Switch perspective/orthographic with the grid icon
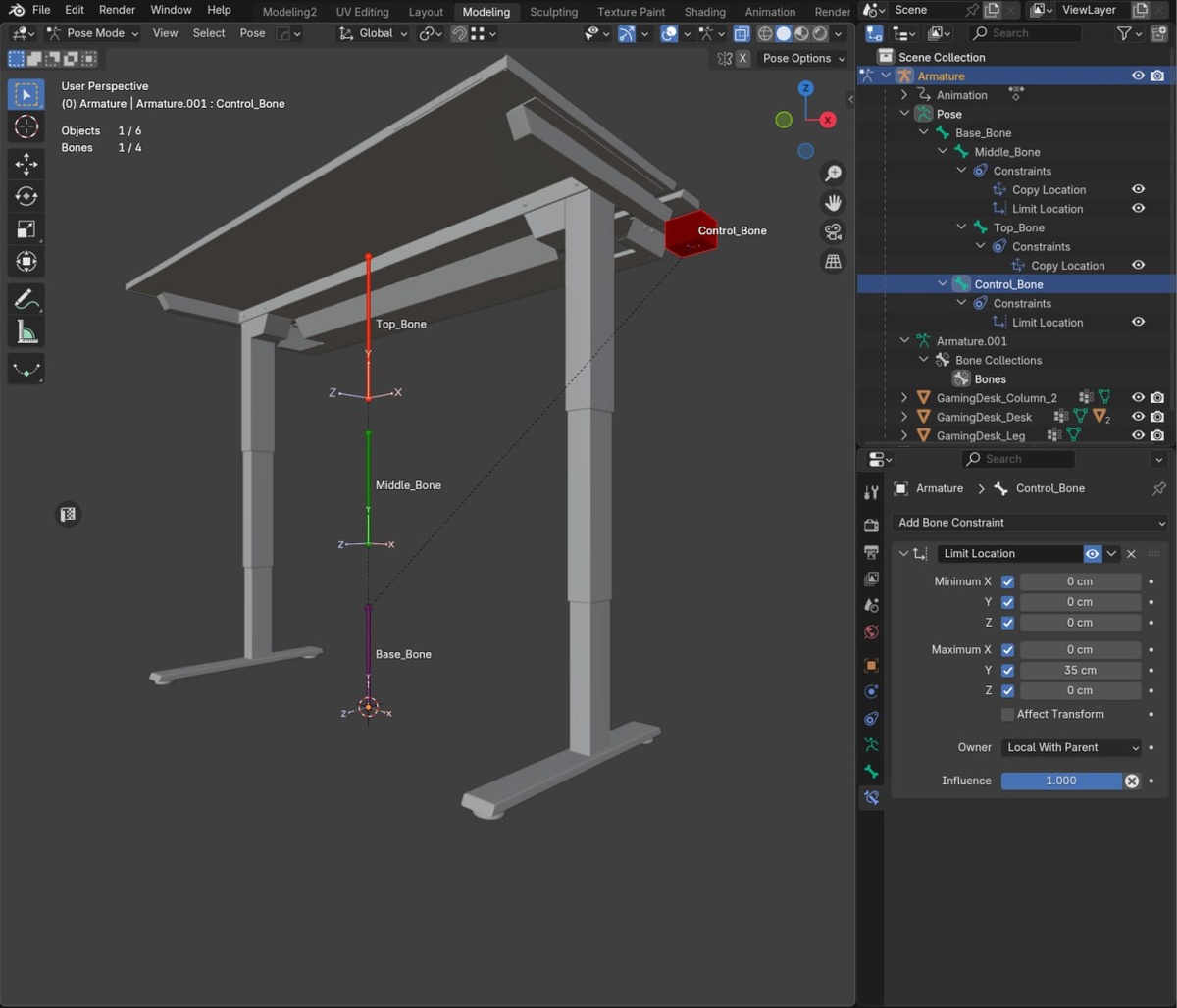Screen dimensions: 1177x1008 [833, 262]
